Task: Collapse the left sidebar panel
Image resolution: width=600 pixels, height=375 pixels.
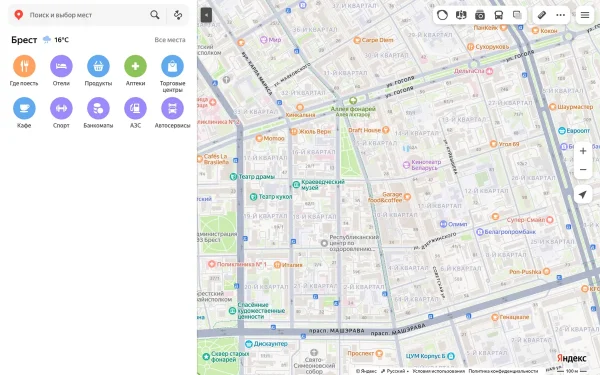Action: pos(206,15)
